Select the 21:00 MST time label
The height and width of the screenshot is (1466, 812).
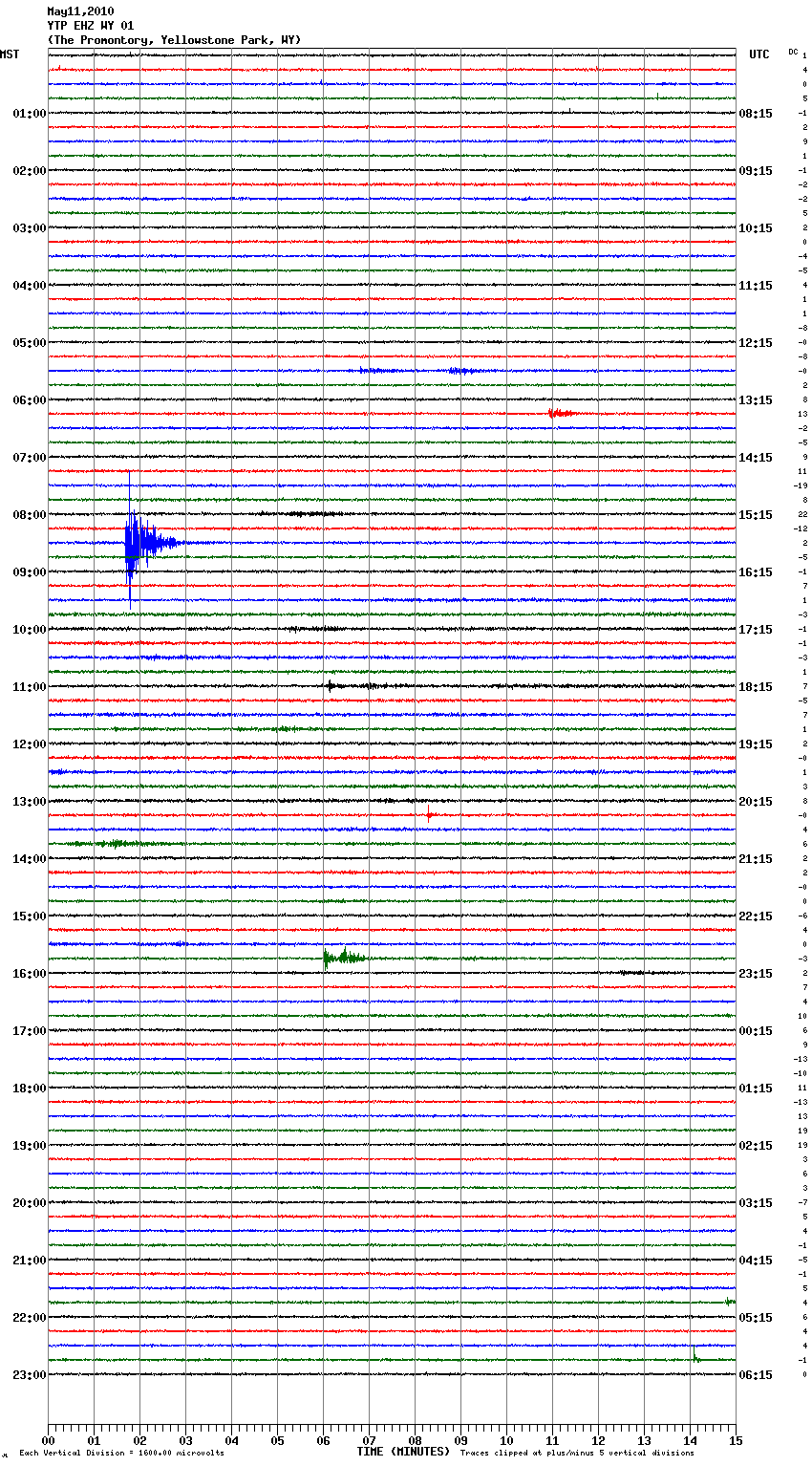click(29, 1261)
